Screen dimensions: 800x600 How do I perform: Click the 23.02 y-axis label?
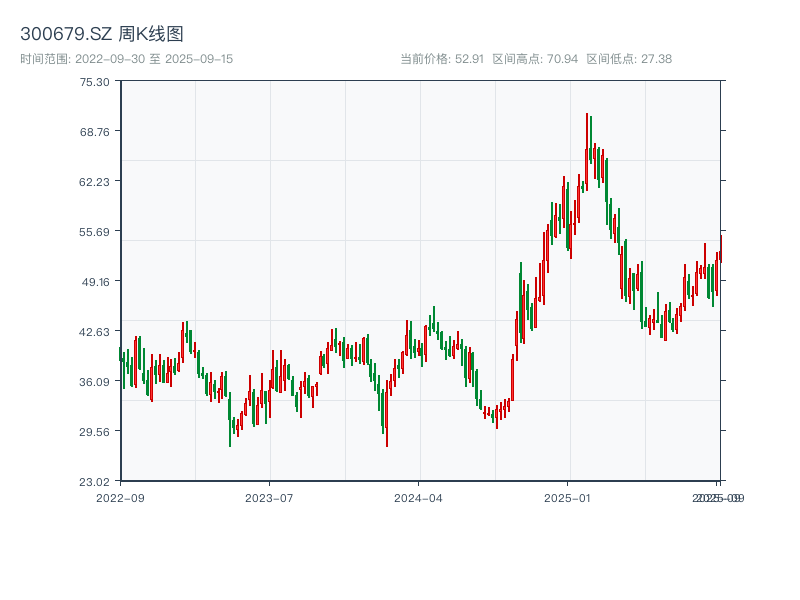pyautogui.click(x=94, y=482)
